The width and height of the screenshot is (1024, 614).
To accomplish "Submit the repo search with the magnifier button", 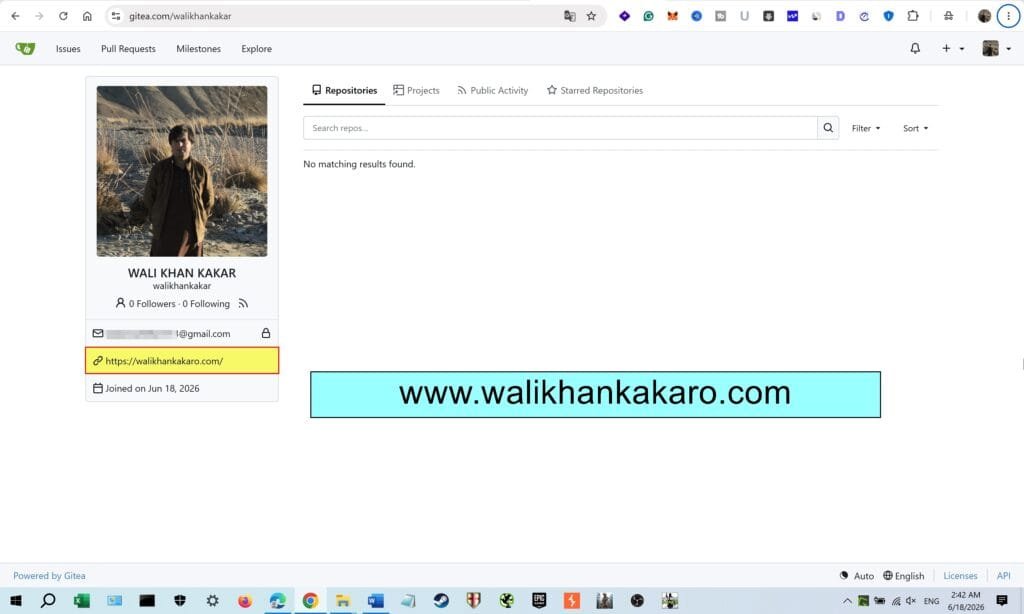I will pos(827,128).
